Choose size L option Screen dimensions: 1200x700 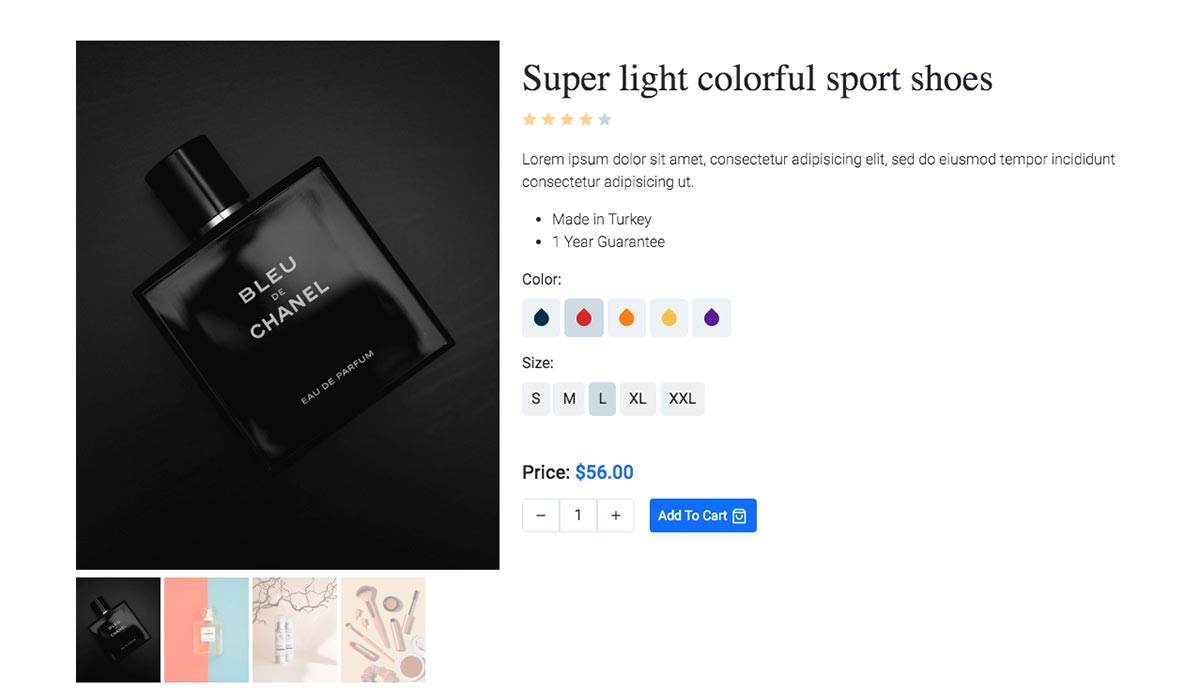pyautogui.click(x=602, y=399)
